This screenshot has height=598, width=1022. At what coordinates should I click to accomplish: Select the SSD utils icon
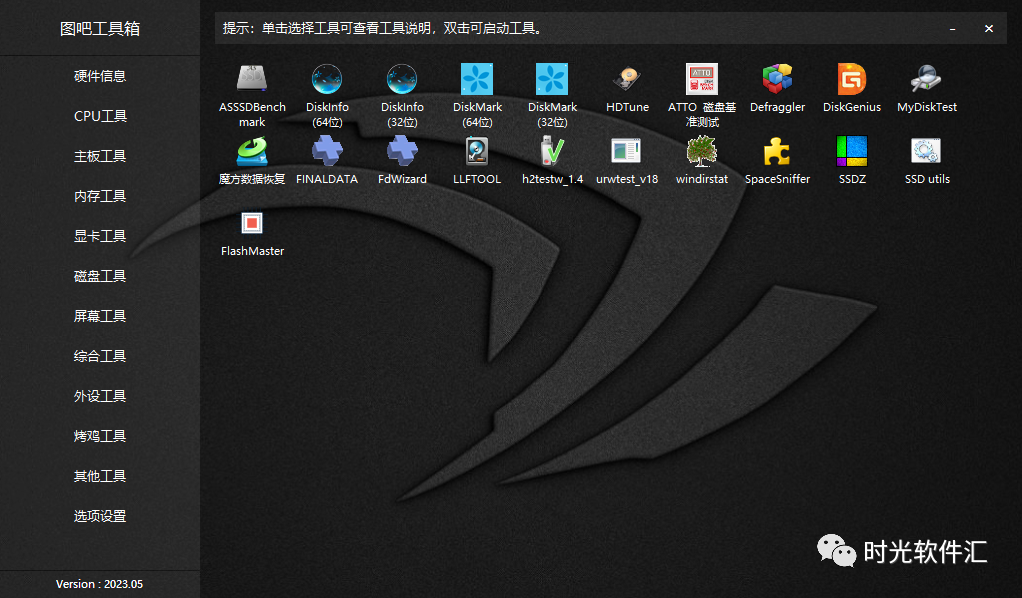(927, 151)
